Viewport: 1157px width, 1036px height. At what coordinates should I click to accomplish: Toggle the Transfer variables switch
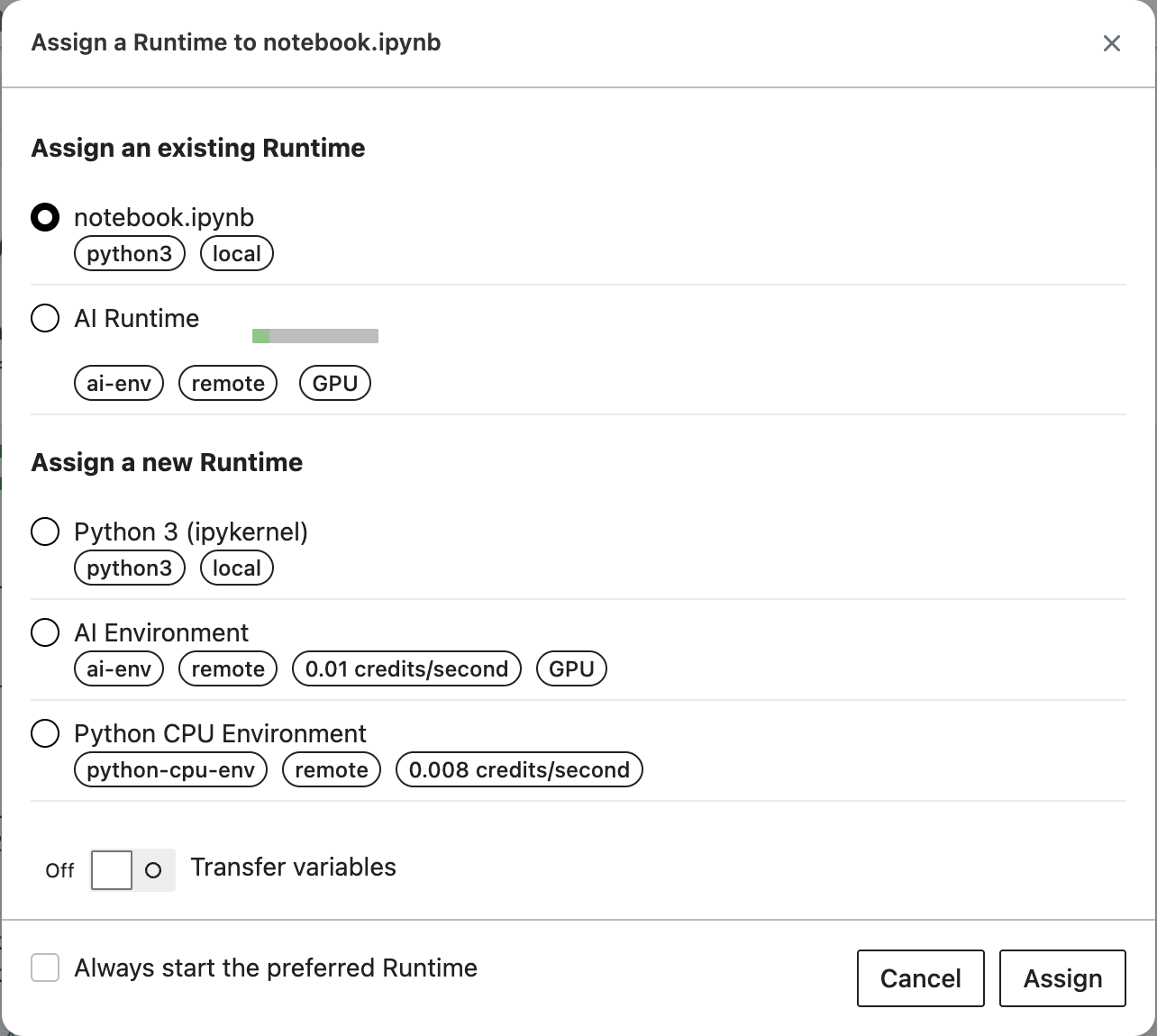pos(132,870)
